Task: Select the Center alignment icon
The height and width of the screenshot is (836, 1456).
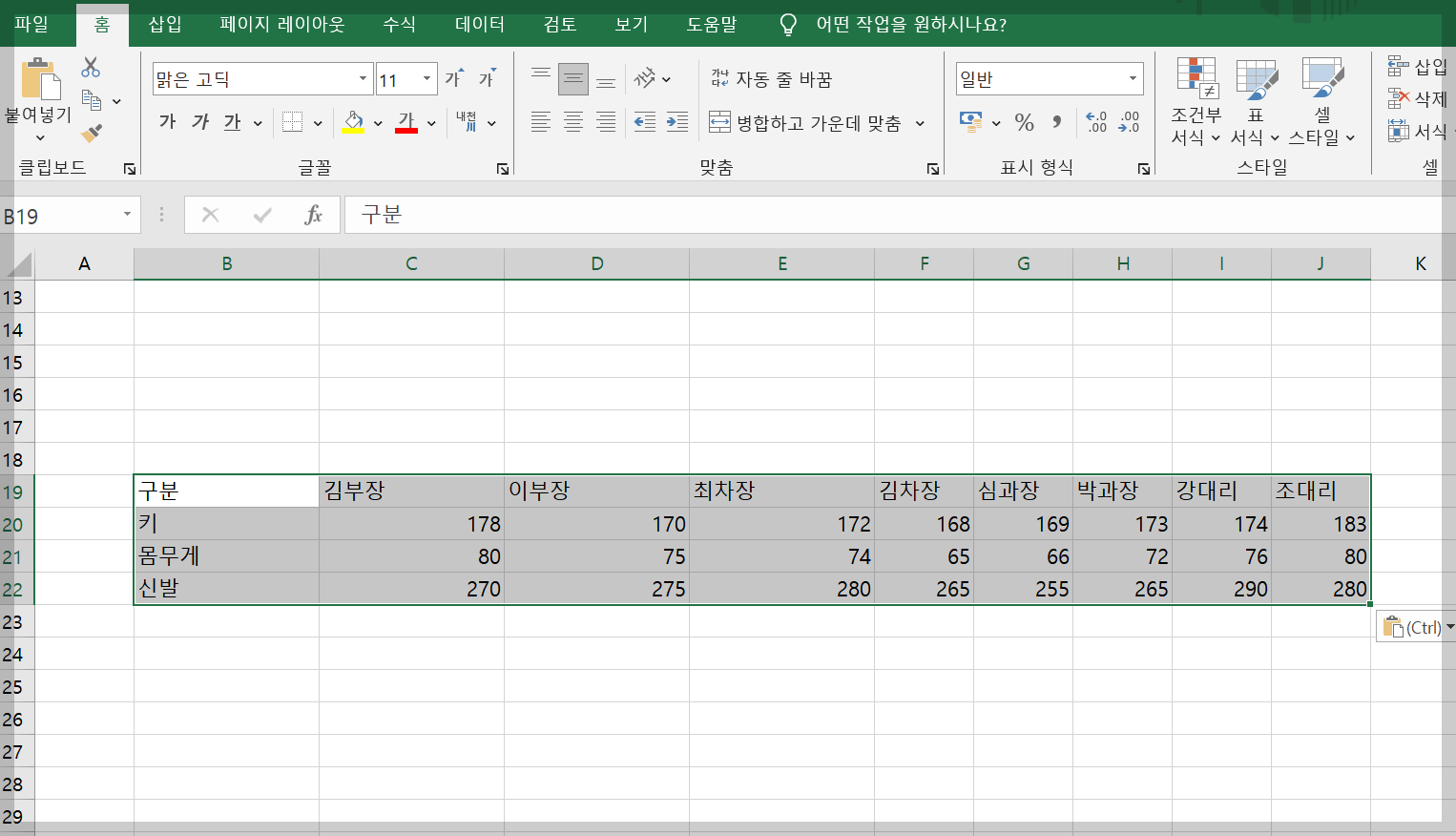Action: [573, 122]
